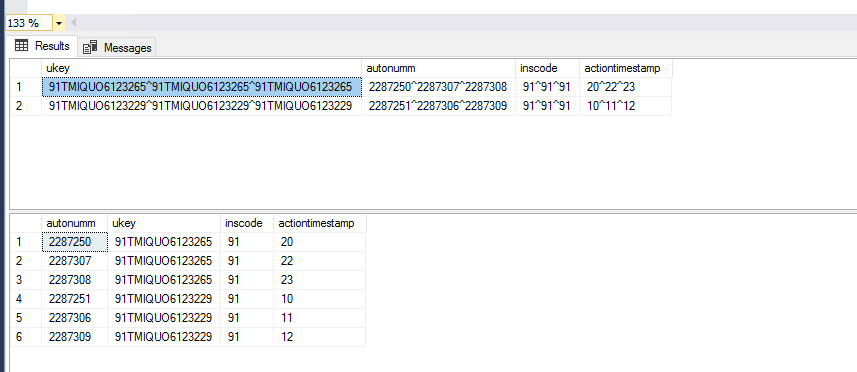
Task: Select the ukey column header in top grid
Action: pyautogui.click(x=201, y=68)
